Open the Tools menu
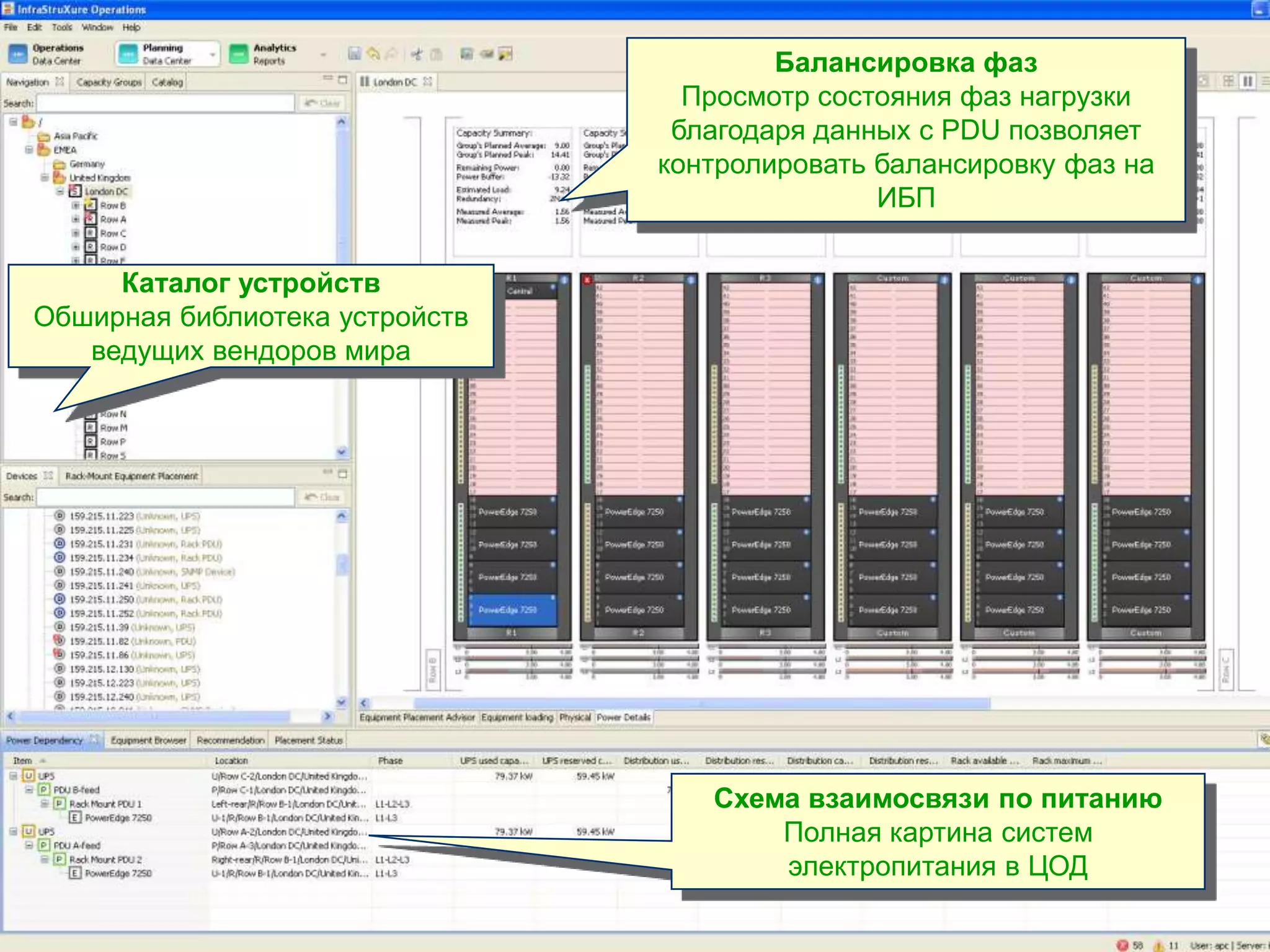This screenshot has width=1270, height=952. (x=61, y=27)
